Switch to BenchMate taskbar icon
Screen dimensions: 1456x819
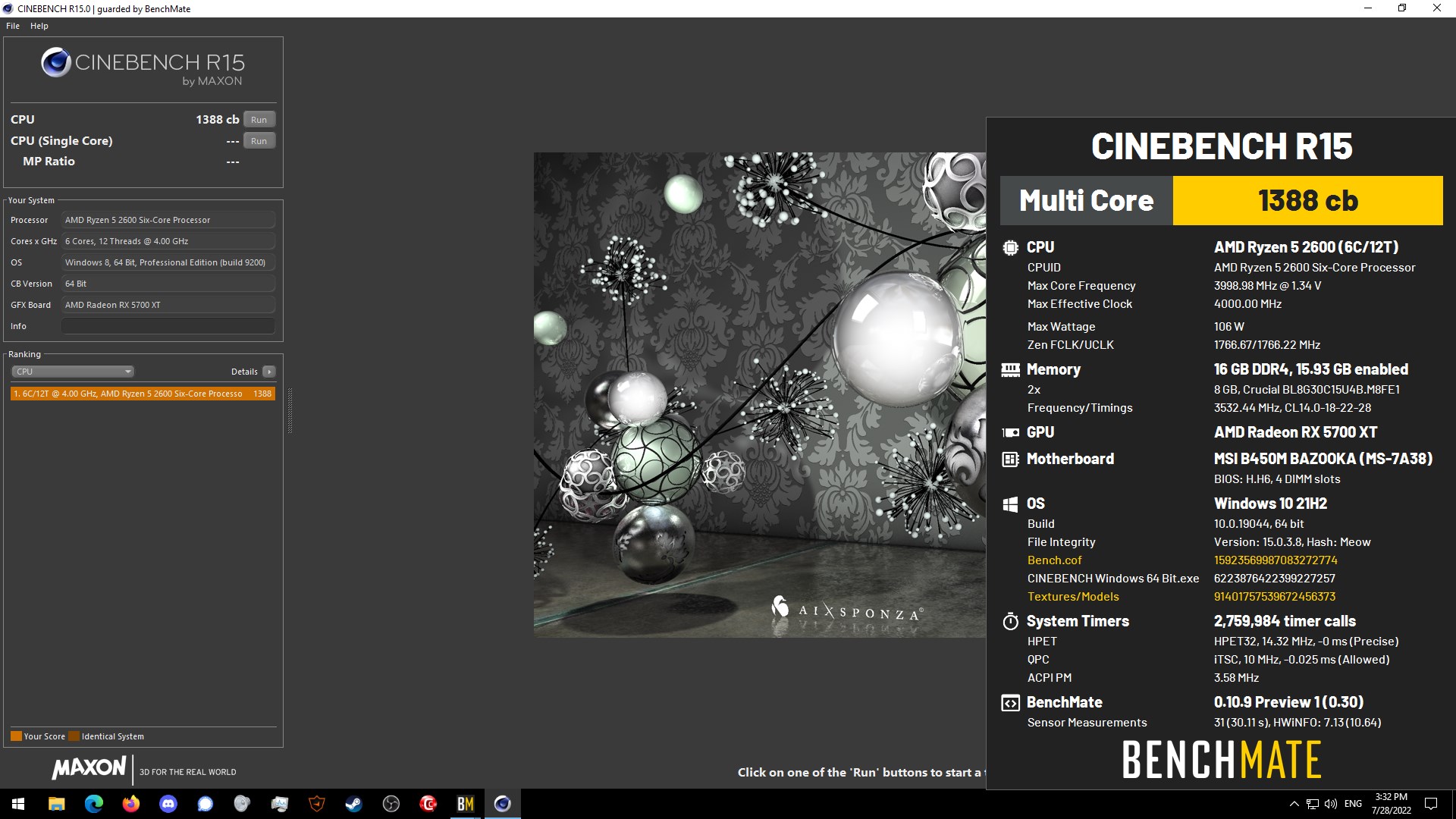pos(465,804)
